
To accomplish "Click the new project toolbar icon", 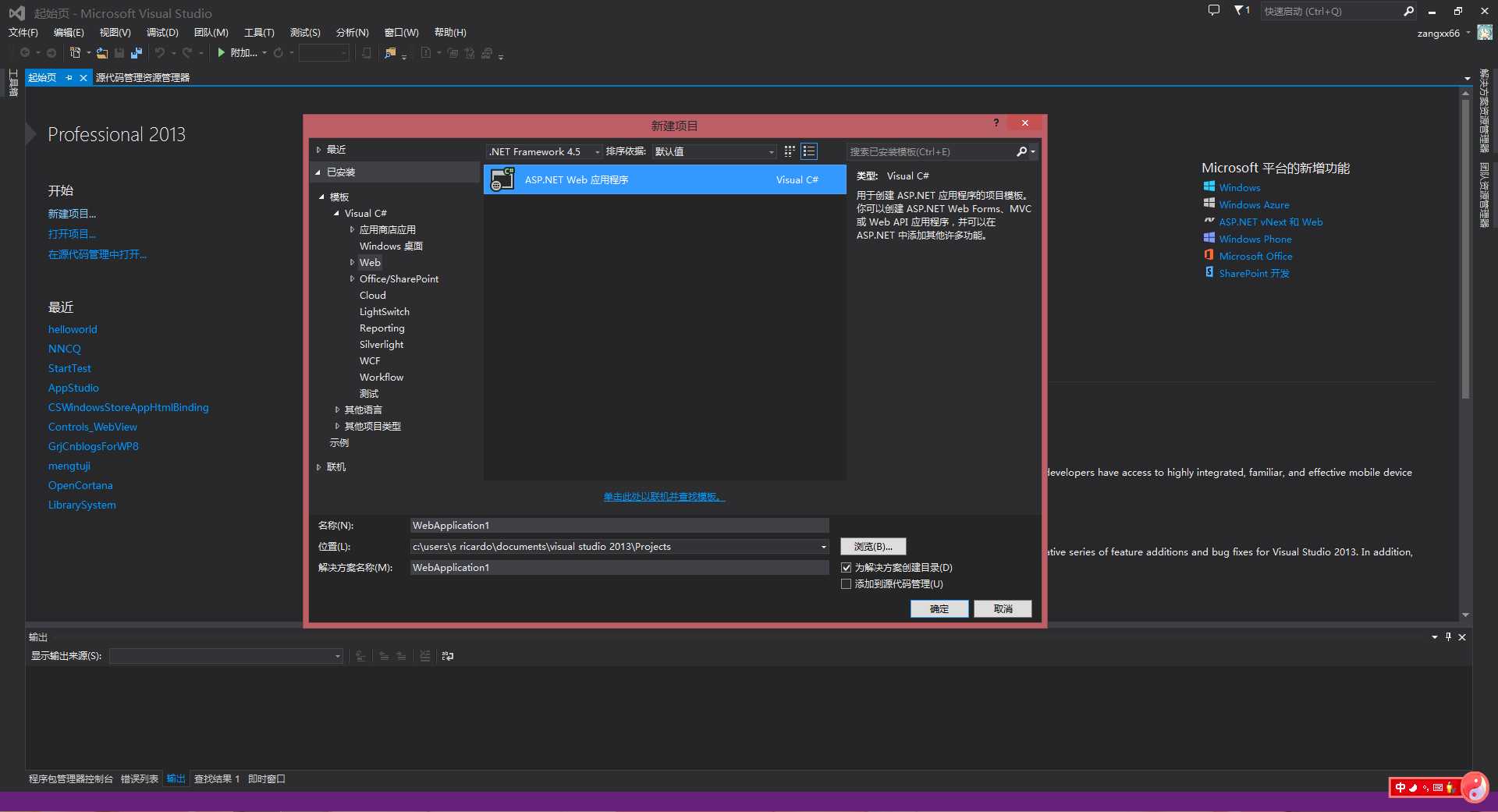I will pos(75,53).
